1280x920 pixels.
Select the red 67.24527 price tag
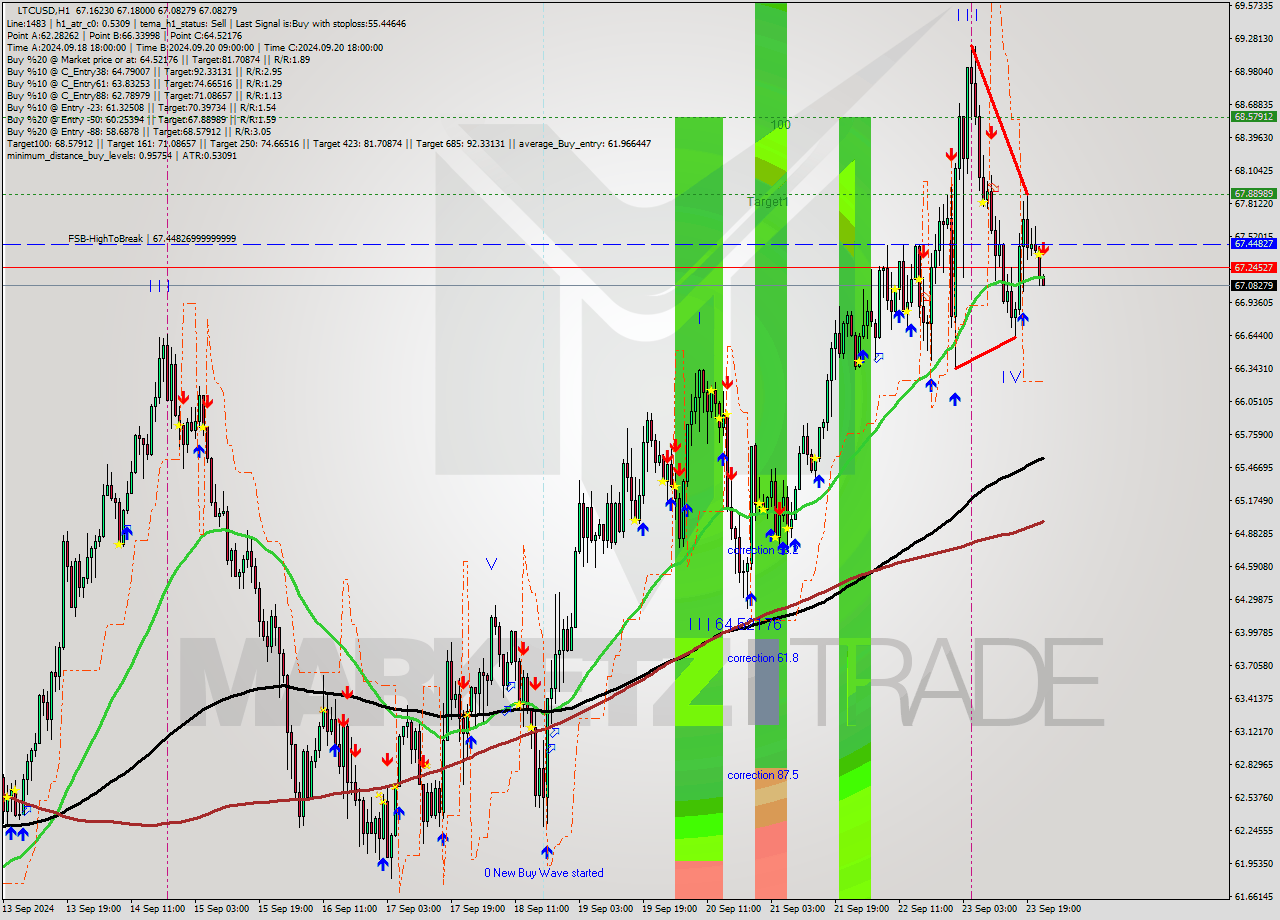click(1253, 268)
